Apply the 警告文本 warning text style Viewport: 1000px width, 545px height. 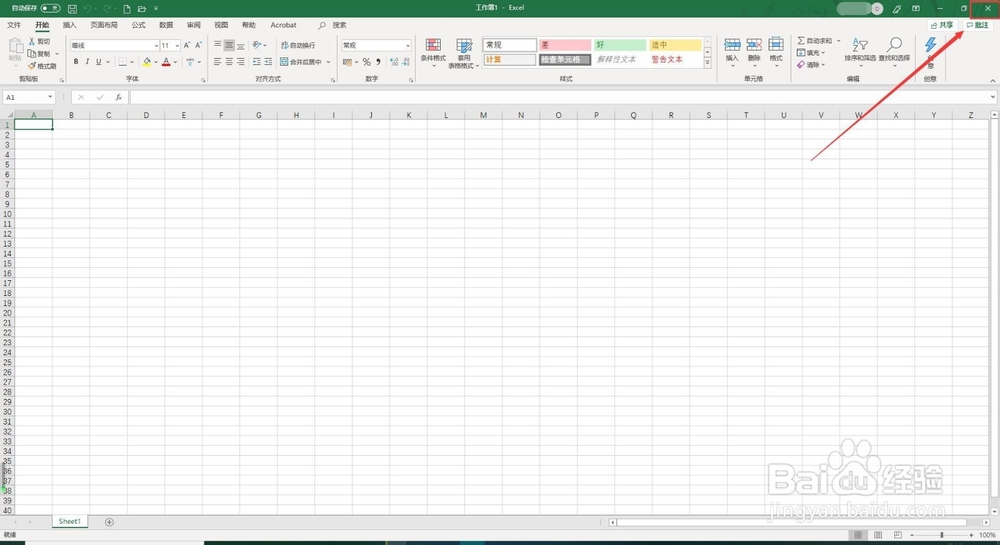click(x=675, y=59)
